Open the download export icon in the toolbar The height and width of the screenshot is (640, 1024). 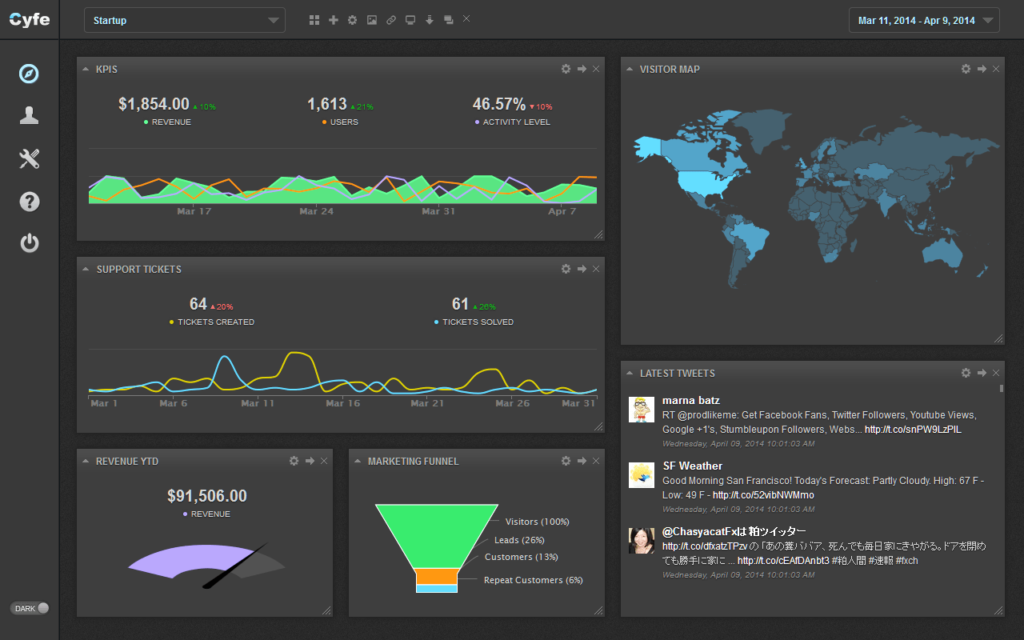pyautogui.click(x=429, y=20)
